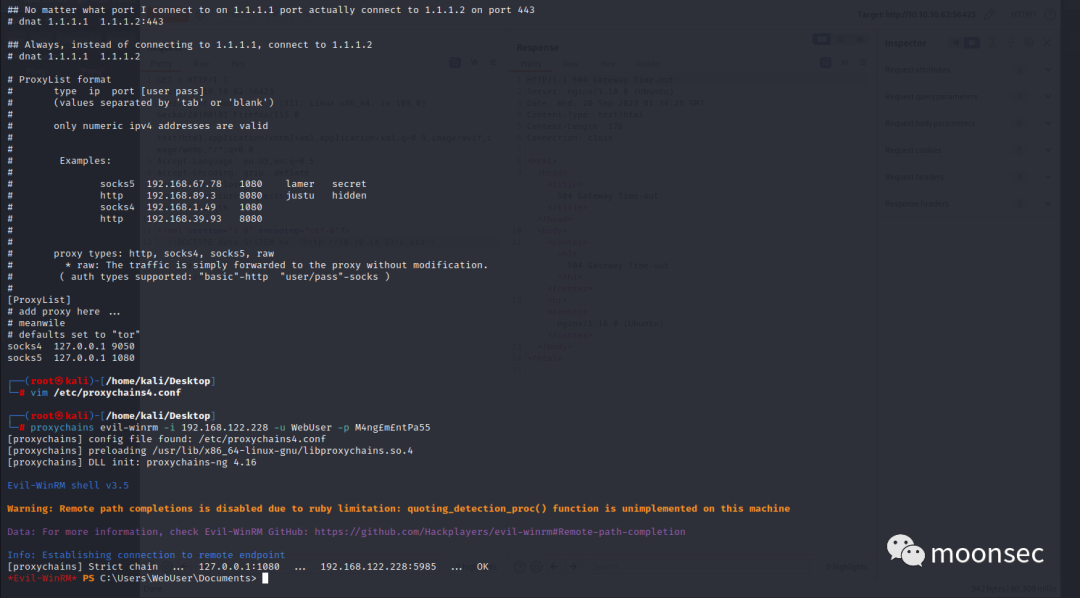Toggle request newline \n display icon
Screen dimensions: 1080x598
point(475,63)
